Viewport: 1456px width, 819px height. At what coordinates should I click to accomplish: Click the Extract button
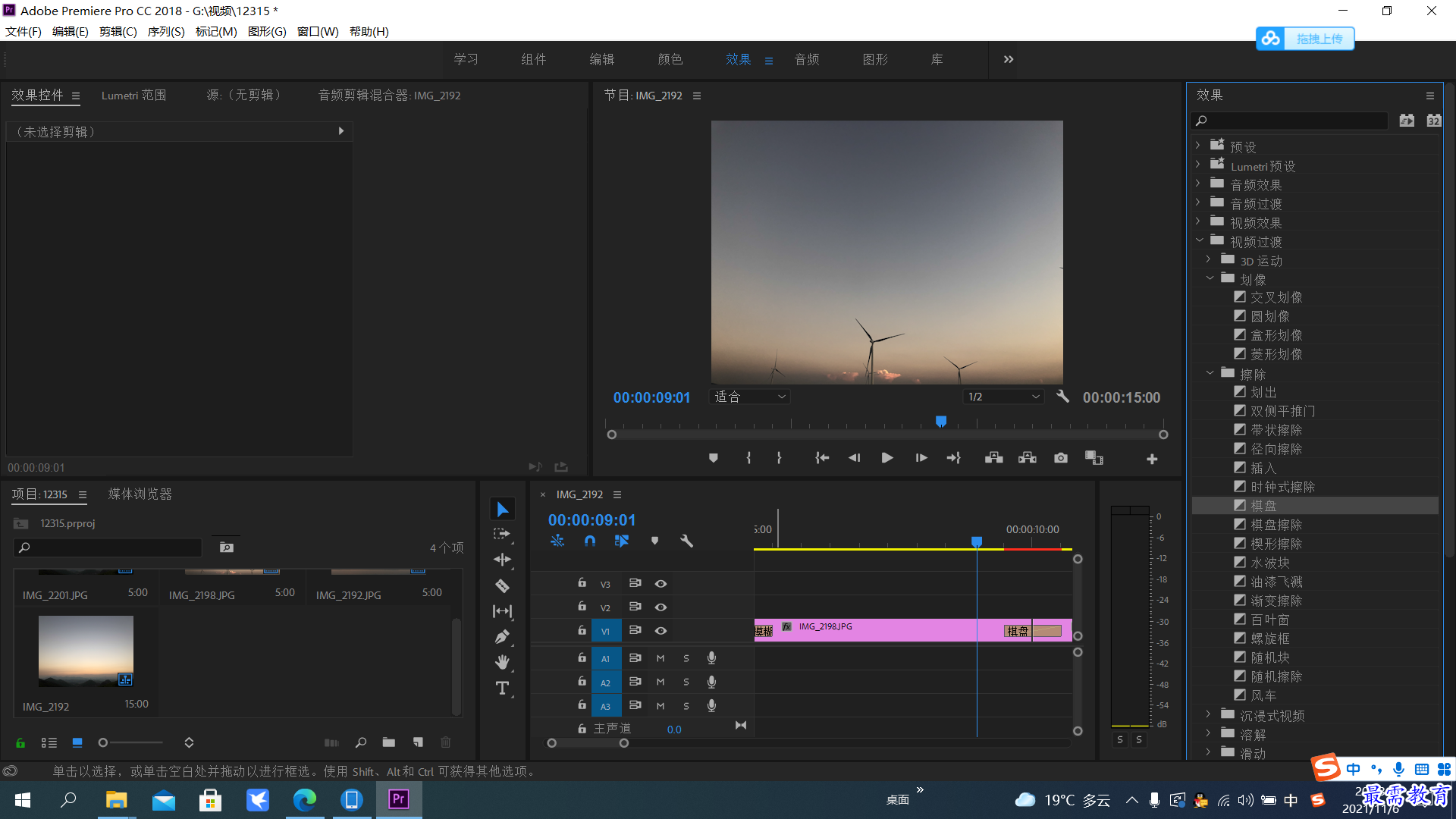[1028, 458]
